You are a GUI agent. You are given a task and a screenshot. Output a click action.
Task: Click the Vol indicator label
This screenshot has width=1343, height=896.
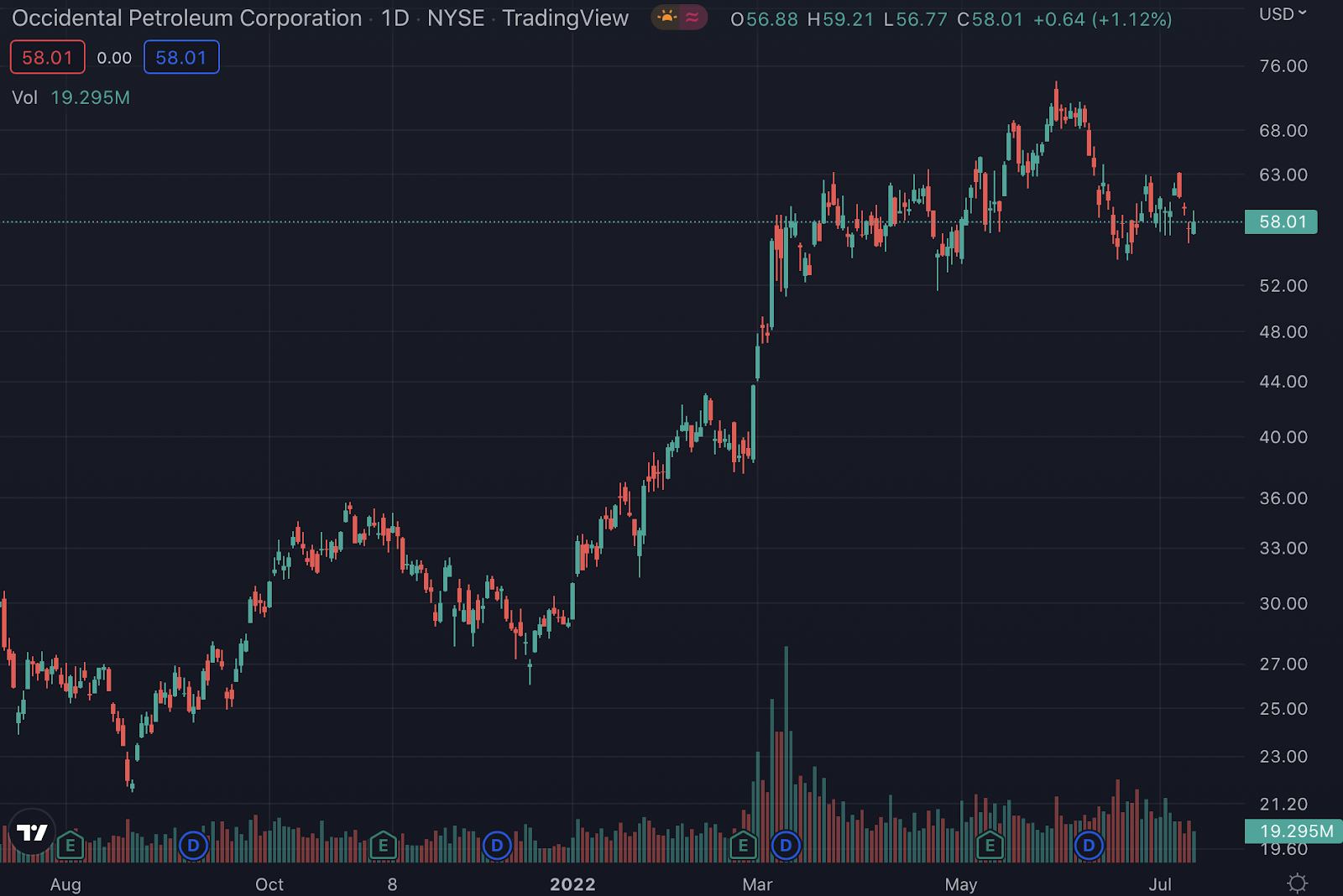click(24, 97)
